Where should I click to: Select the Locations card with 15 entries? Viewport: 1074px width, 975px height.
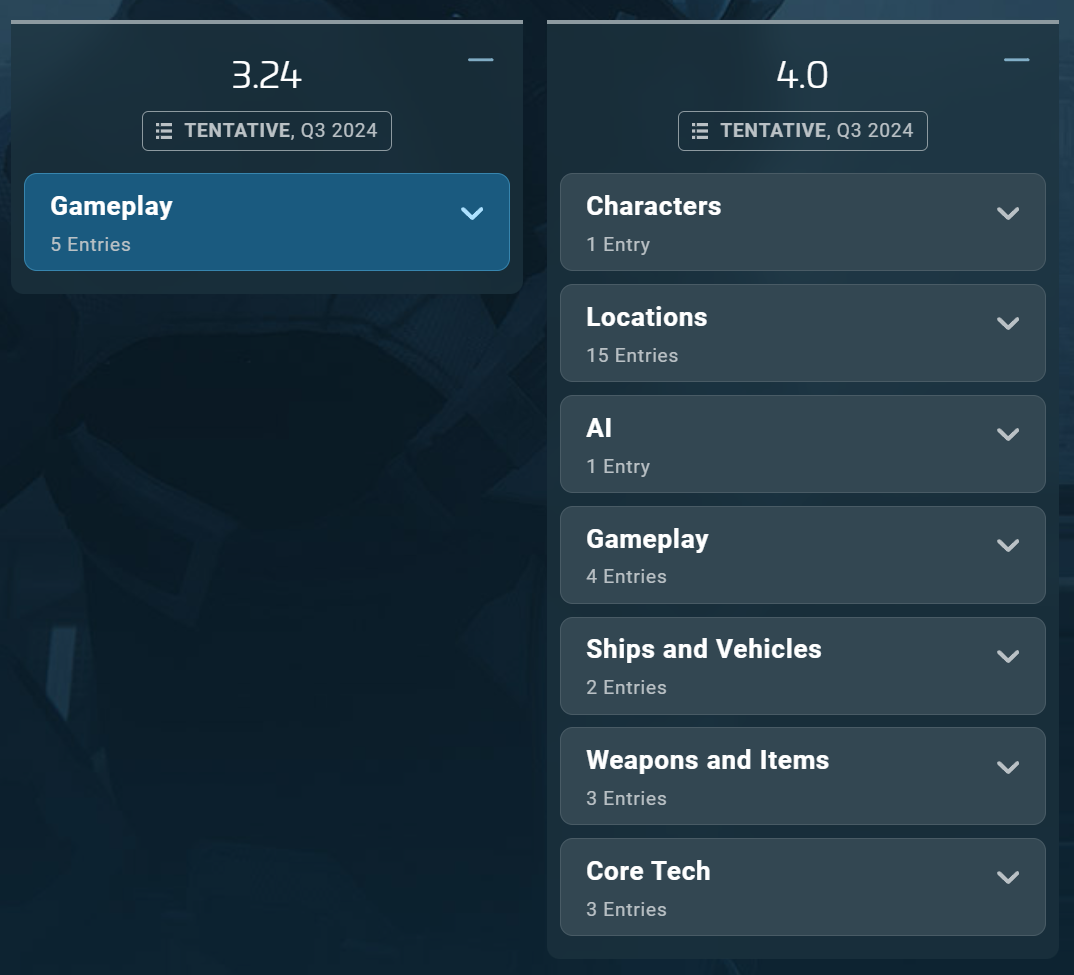[x=803, y=333]
